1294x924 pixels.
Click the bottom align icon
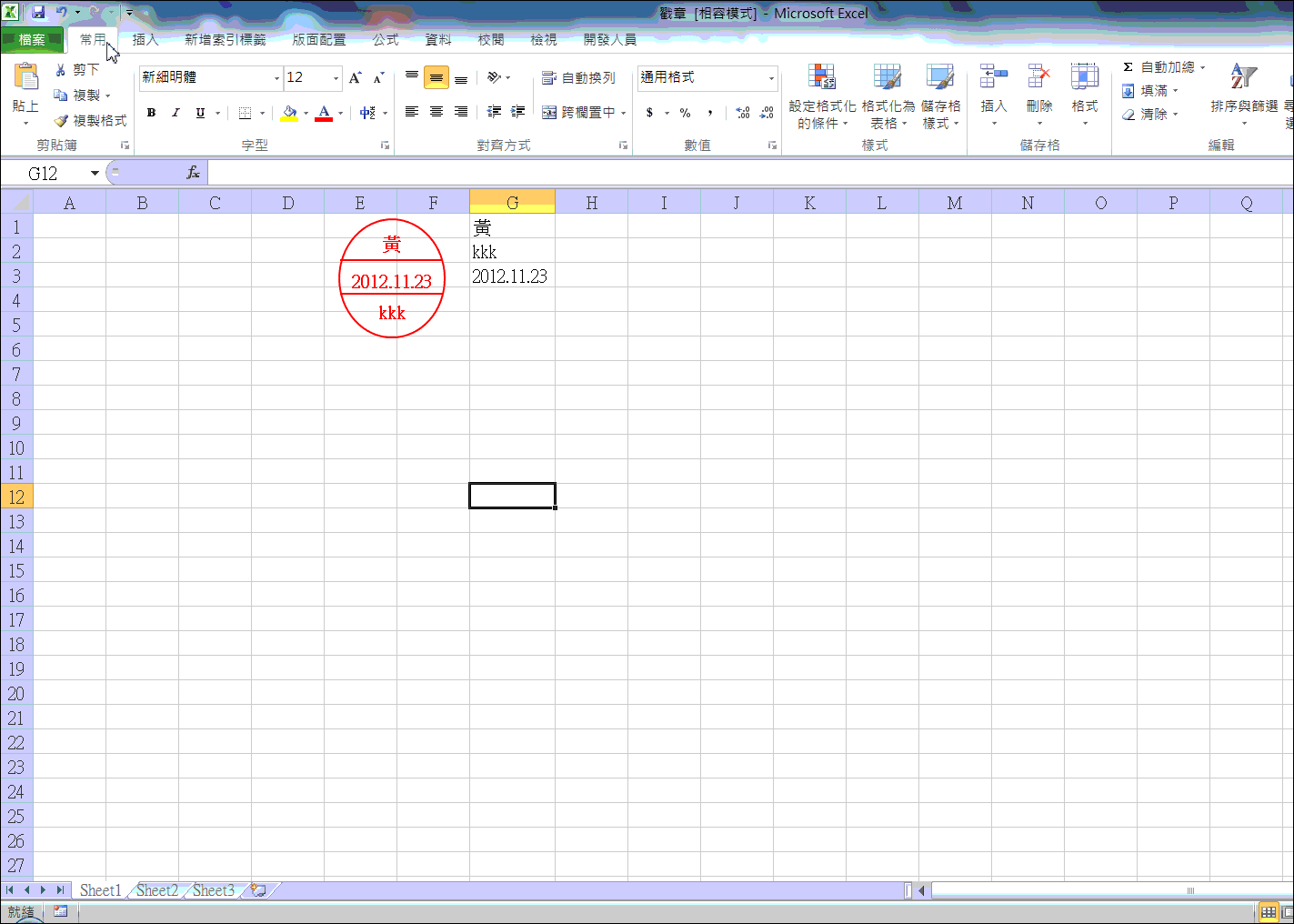click(461, 78)
